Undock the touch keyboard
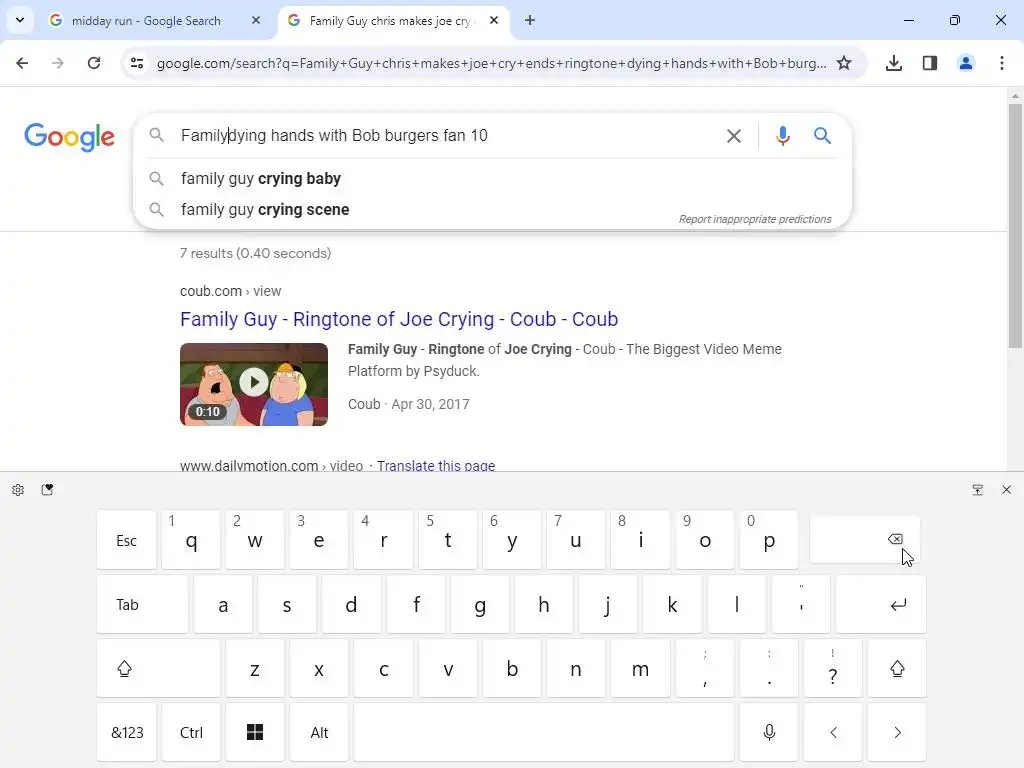This screenshot has height=768, width=1024. pos(978,490)
